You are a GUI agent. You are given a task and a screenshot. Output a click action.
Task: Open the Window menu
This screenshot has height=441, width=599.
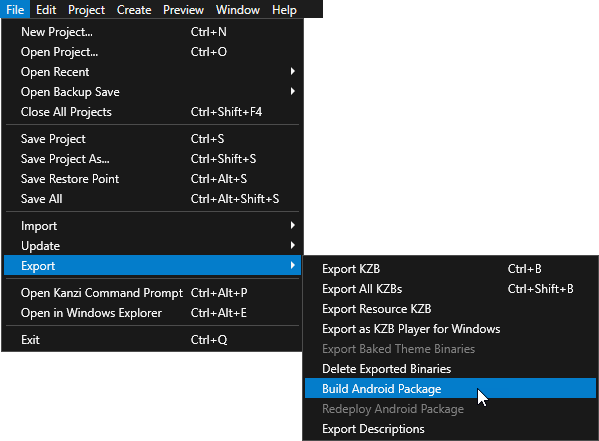pyautogui.click(x=238, y=9)
